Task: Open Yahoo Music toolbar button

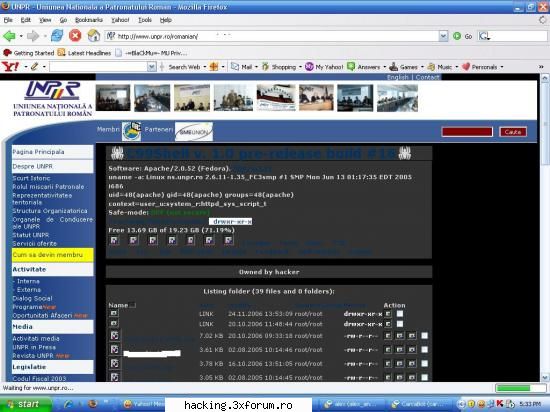Action: point(440,67)
